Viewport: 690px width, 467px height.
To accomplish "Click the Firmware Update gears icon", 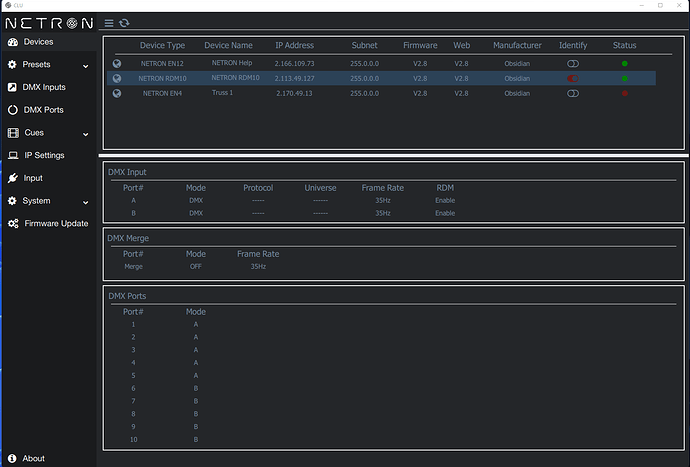I will pyautogui.click(x=13, y=224).
